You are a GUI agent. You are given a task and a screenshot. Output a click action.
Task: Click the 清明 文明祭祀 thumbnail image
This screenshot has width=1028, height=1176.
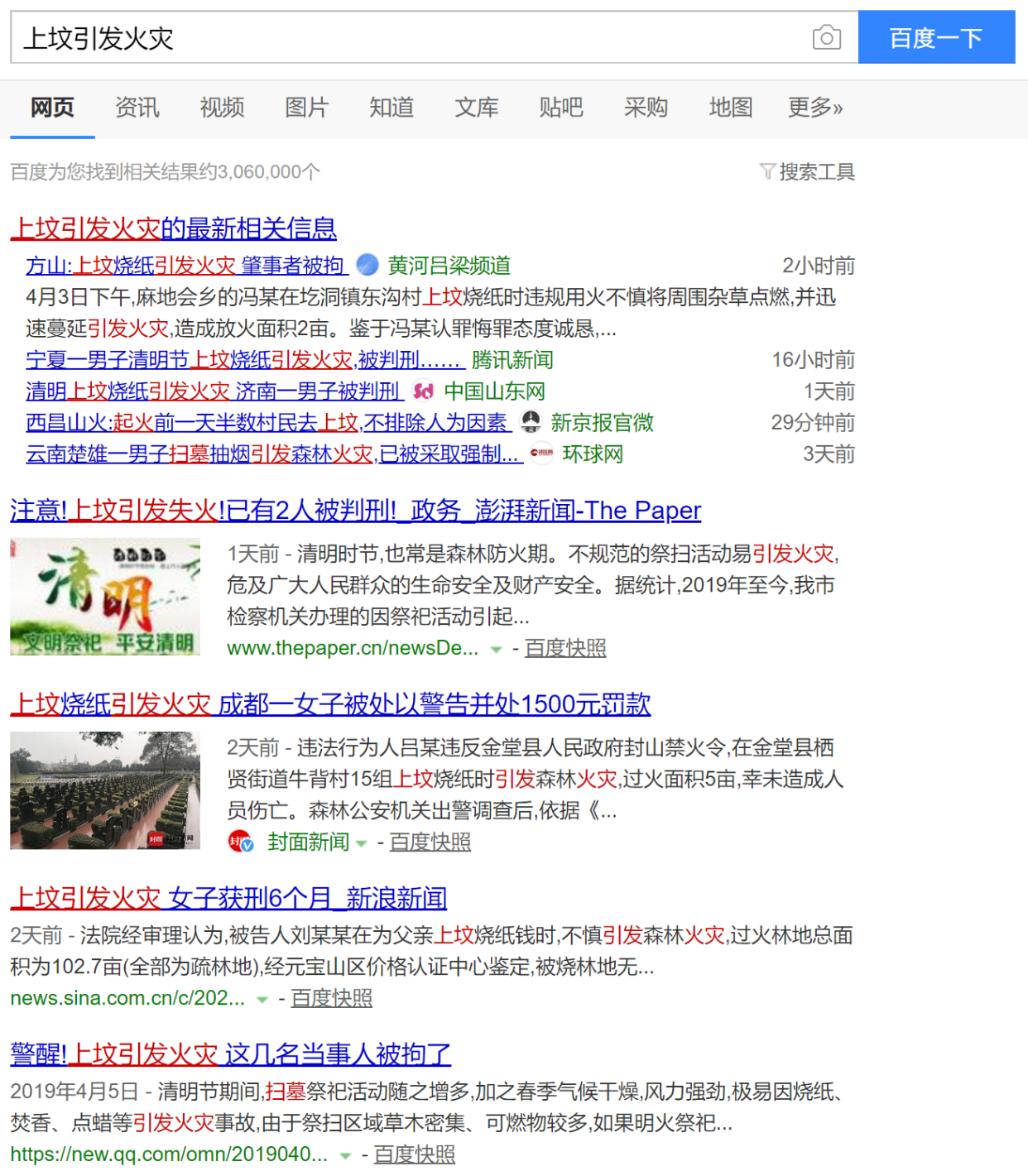click(x=105, y=597)
